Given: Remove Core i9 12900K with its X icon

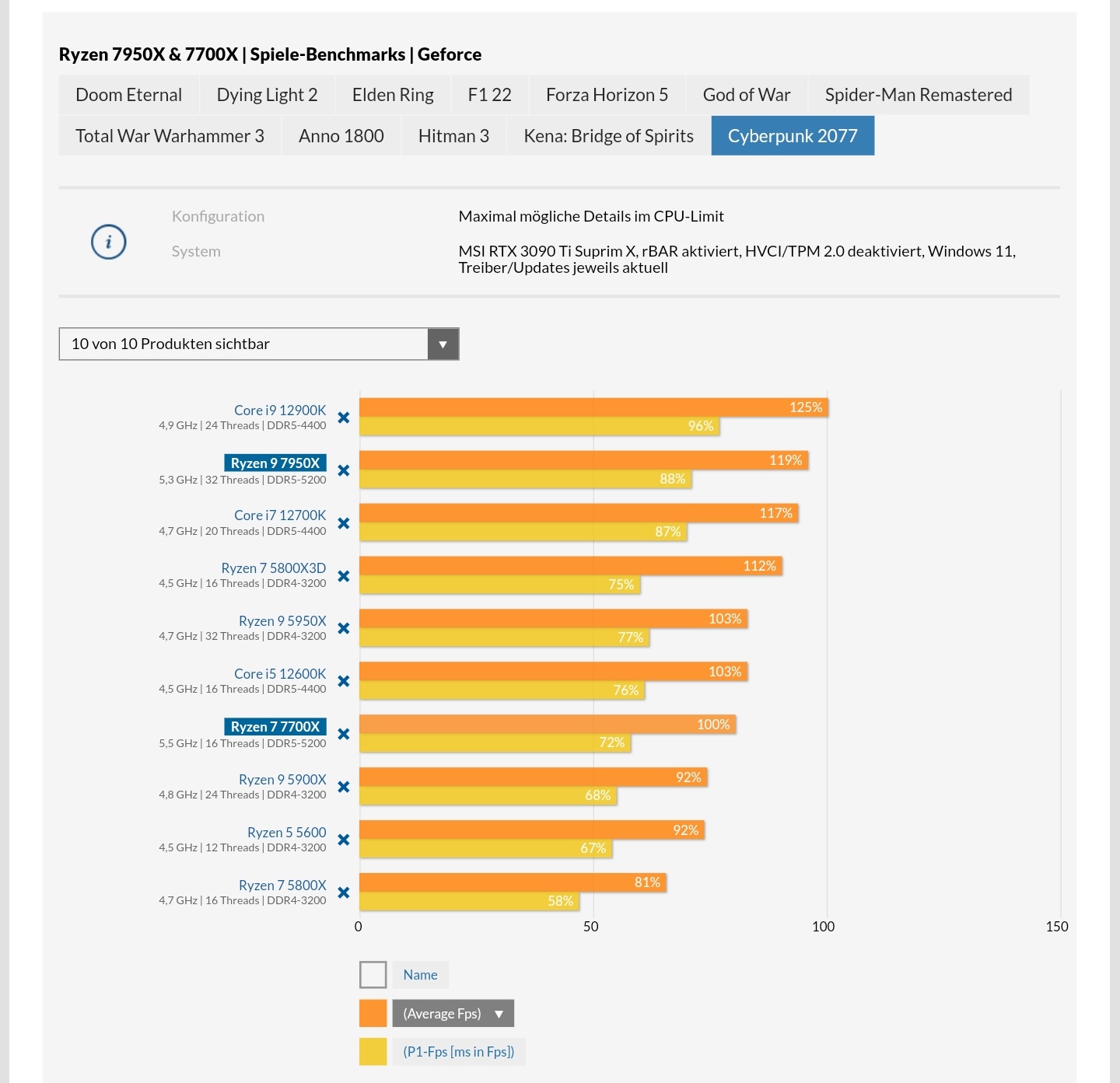Looking at the screenshot, I should pos(344,417).
